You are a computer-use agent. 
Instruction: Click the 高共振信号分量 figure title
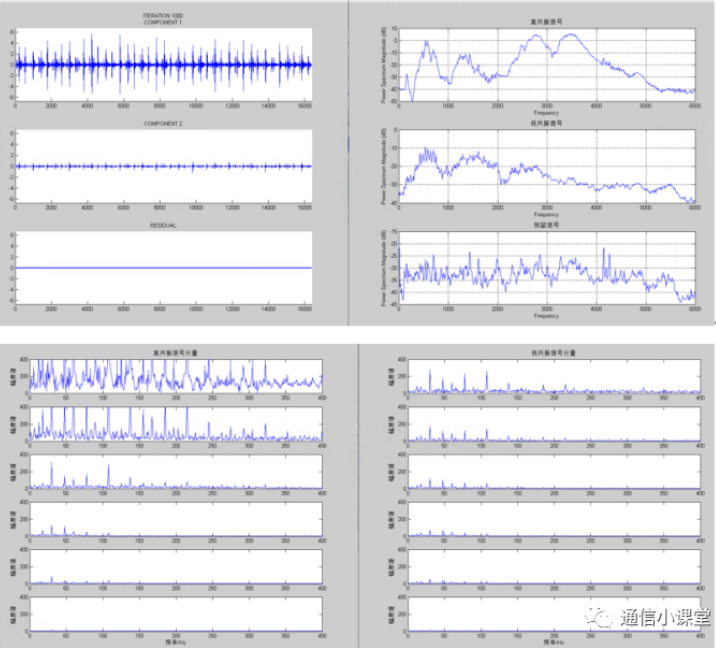[x=175, y=352]
